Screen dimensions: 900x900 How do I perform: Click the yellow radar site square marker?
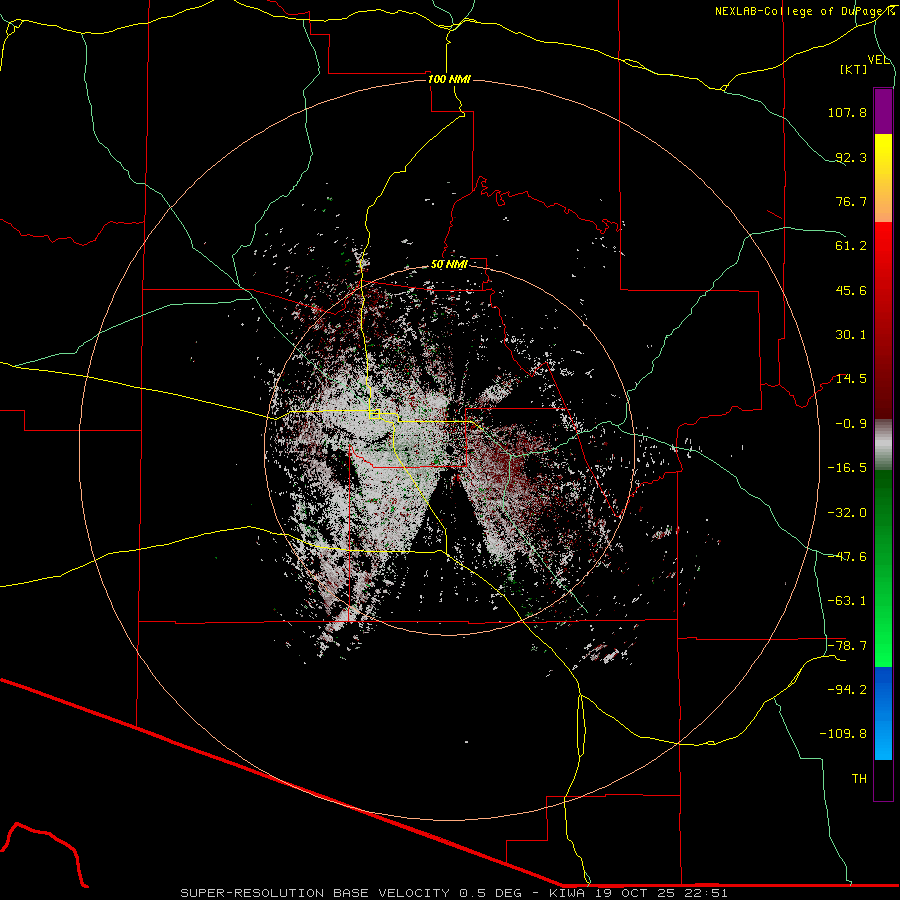point(374,414)
